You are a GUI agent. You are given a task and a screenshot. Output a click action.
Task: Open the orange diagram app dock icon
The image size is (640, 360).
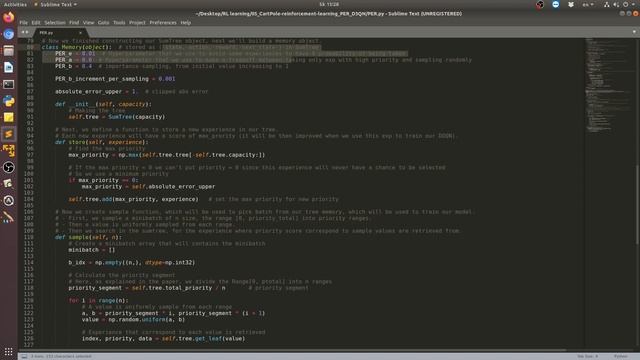(9, 151)
